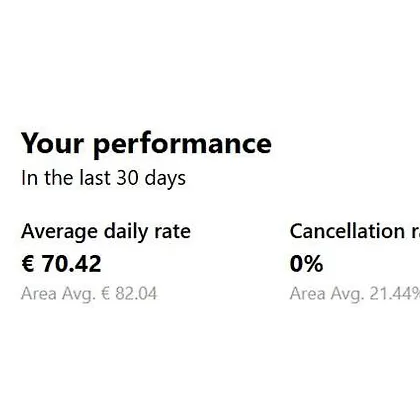Image resolution: width=420 pixels, height=420 pixels.
Task: Select the 82.04 area average figure
Action: 136,294
